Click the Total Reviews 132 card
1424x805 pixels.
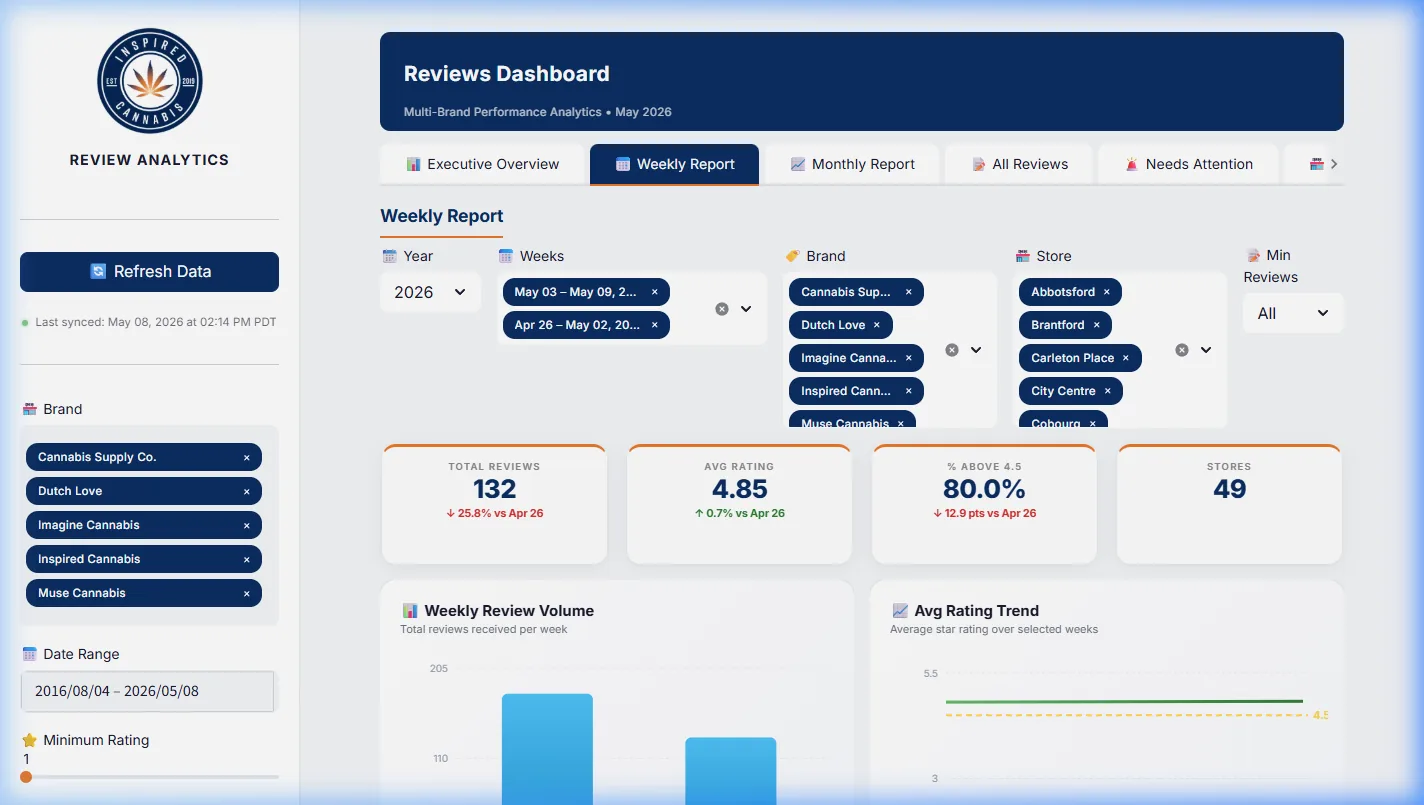tap(494, 504)
